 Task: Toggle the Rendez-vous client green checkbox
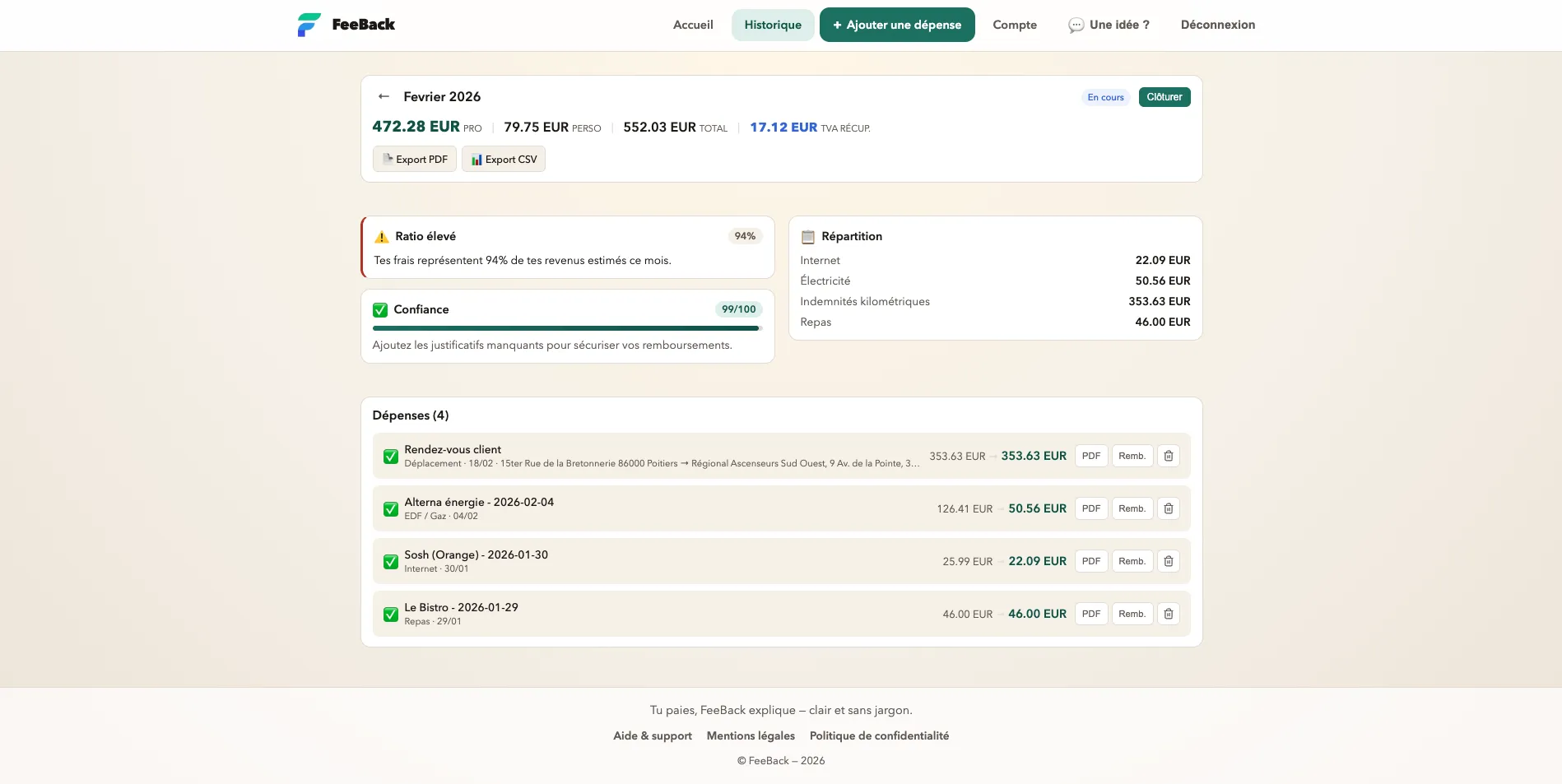pos(391,457)
